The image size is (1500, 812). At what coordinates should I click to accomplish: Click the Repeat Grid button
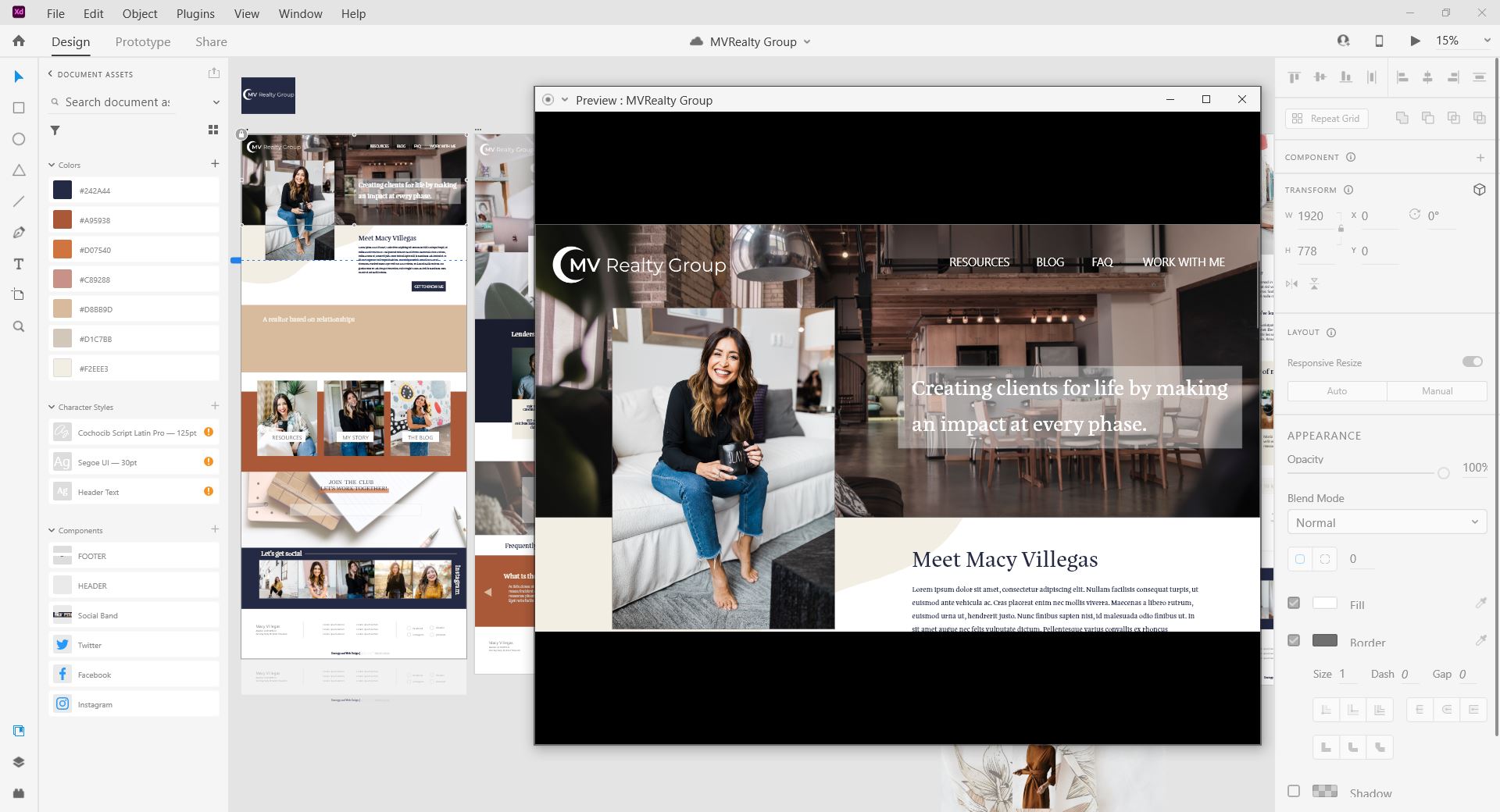pyautogui.click(x=1327, y=119)
